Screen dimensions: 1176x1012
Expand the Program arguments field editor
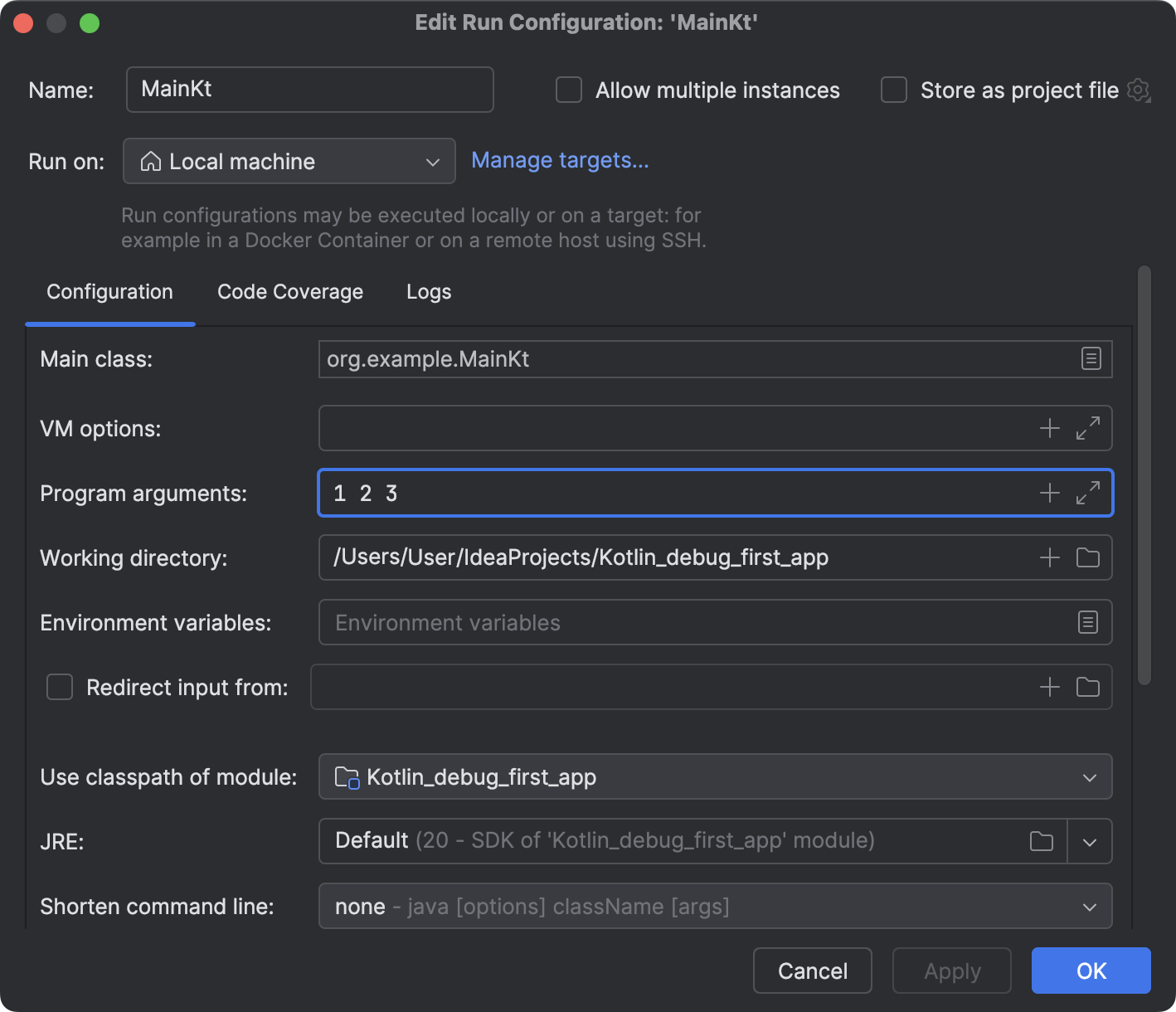tap(1088, 493)
